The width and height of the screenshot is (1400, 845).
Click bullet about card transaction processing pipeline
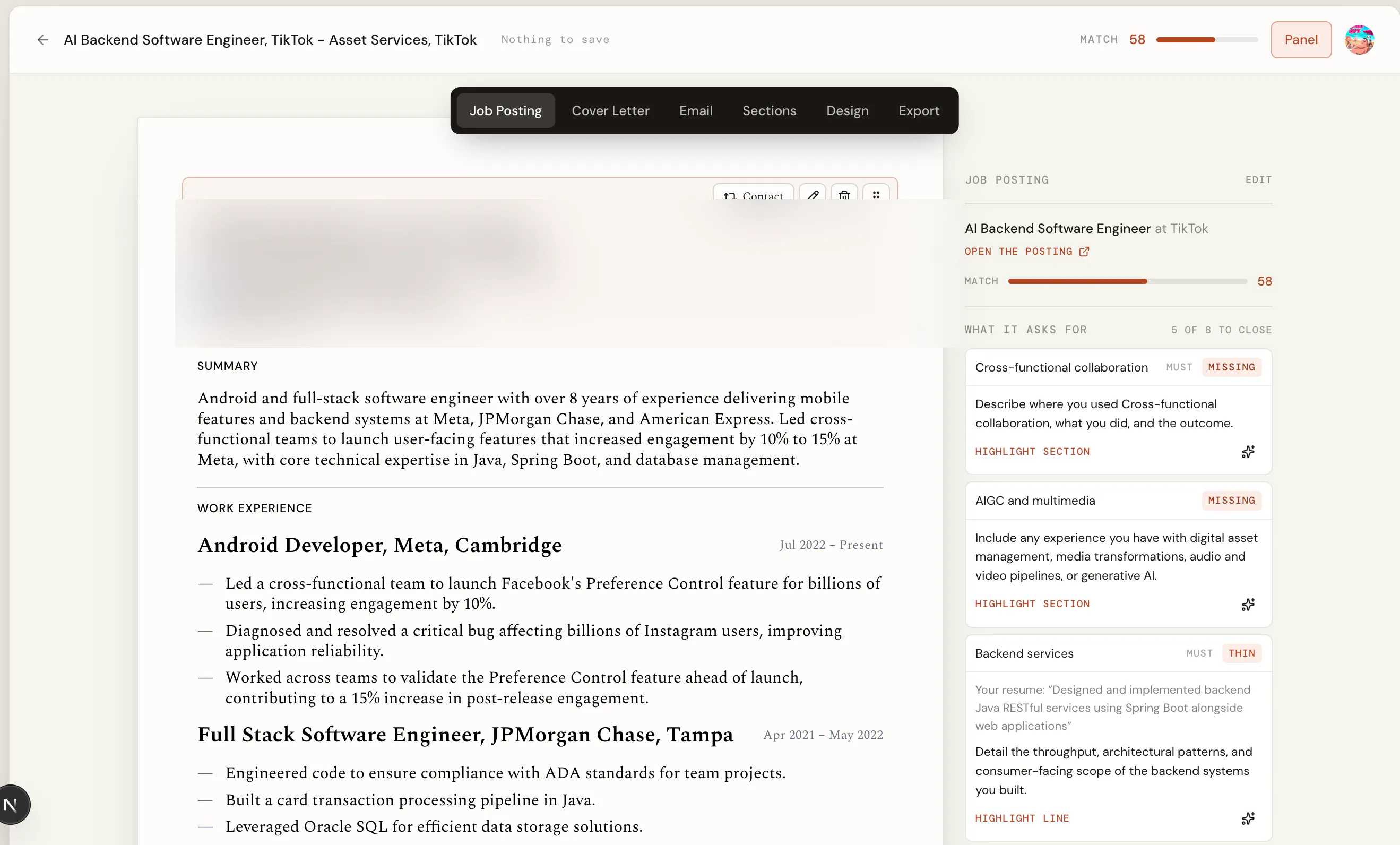pos(410,800)
